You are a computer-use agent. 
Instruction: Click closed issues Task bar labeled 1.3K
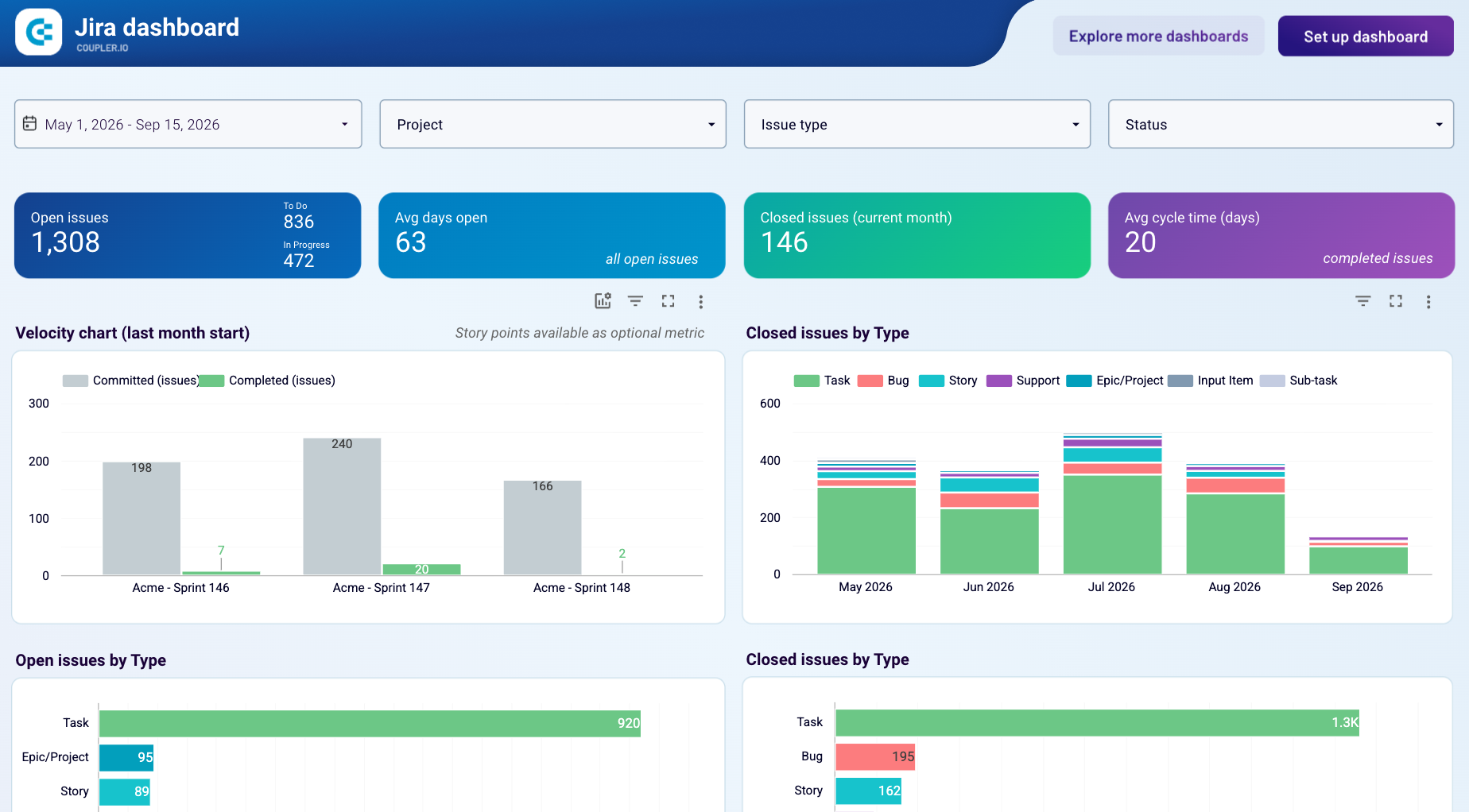coord(1097,722)
